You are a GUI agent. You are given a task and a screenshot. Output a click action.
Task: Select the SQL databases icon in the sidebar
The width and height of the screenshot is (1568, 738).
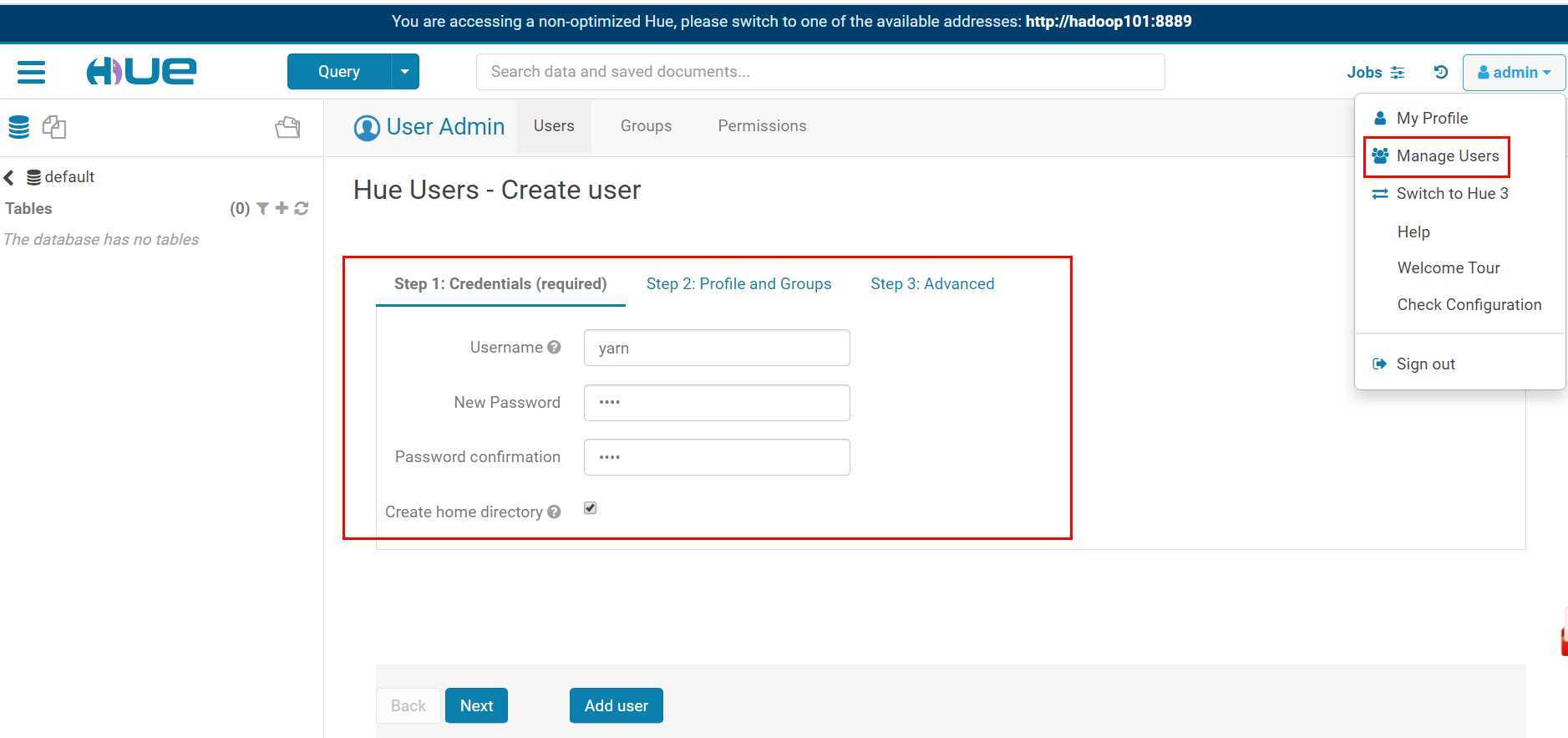click(x=18, y=127)
